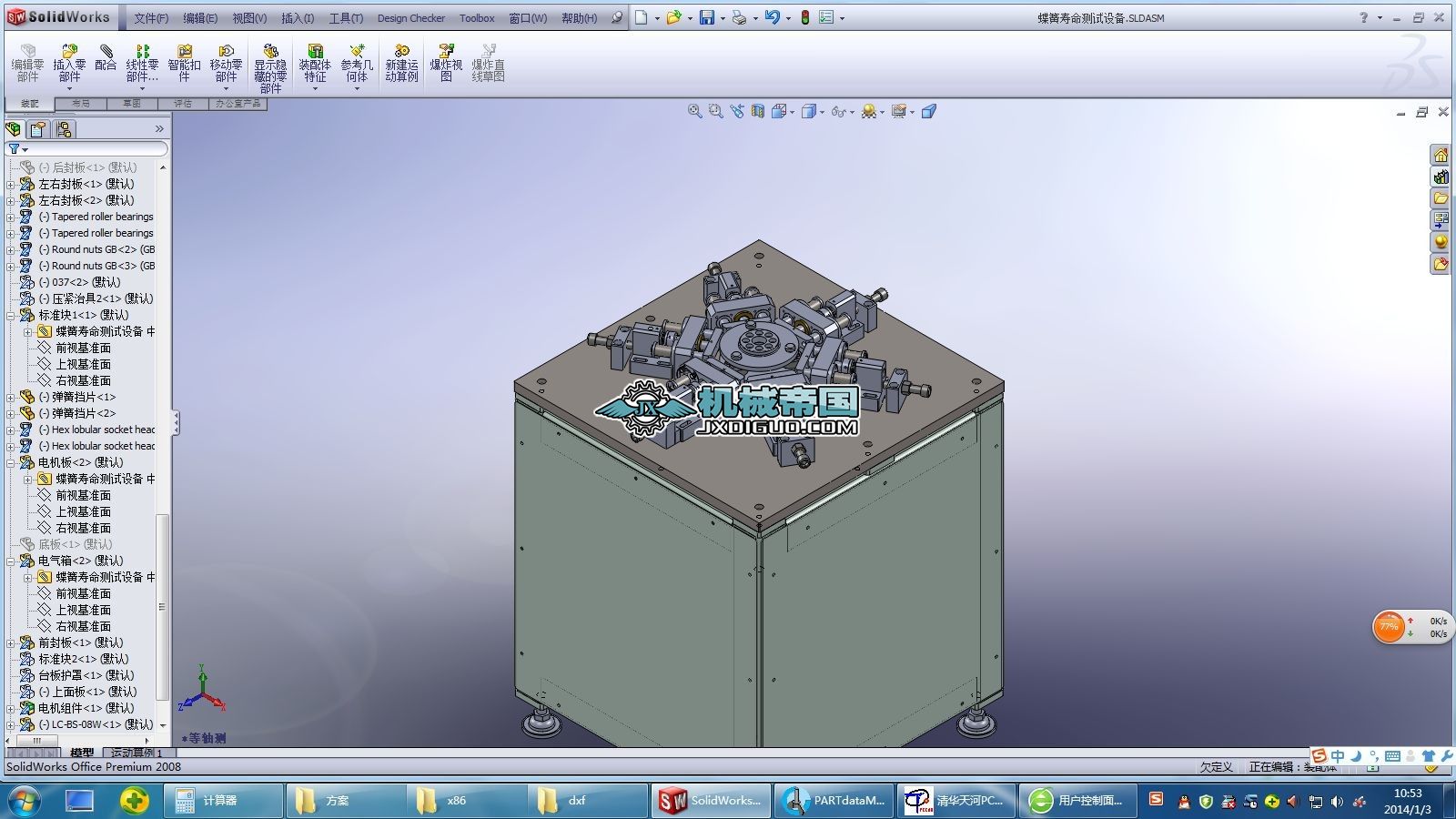The height and width of the screenshot is (819, 1456).
Task: Open the 插入(I) Insert menu
Action: 298,18
